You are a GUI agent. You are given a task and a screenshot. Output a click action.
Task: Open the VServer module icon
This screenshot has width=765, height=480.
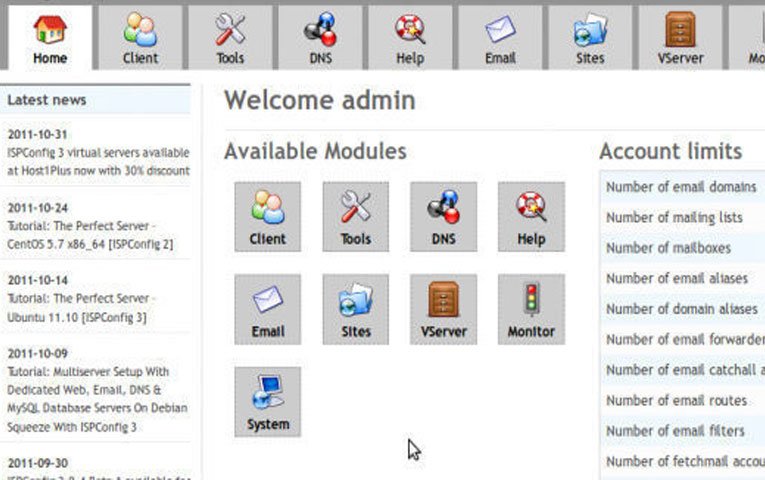443,309
